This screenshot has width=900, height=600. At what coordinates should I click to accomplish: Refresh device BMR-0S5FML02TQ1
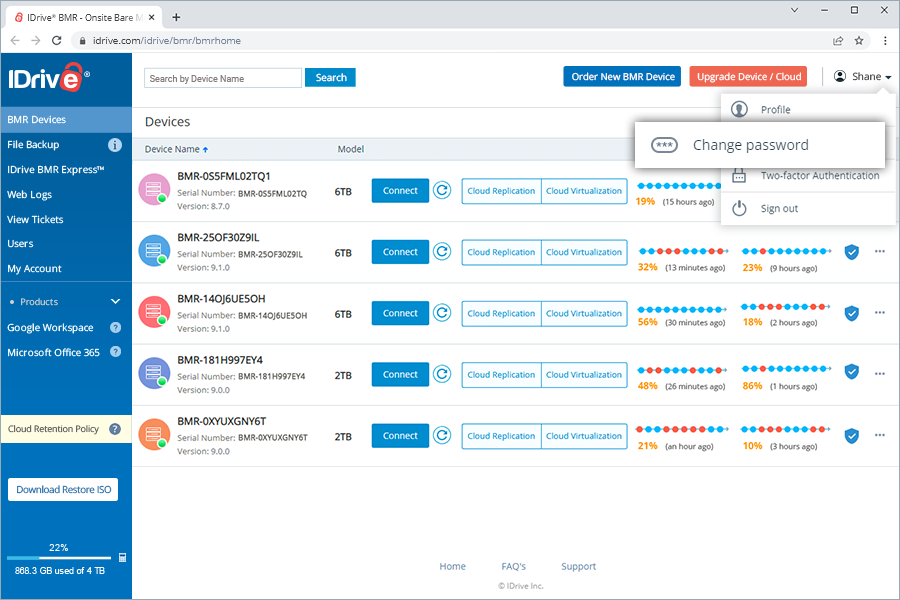point(442,190)
